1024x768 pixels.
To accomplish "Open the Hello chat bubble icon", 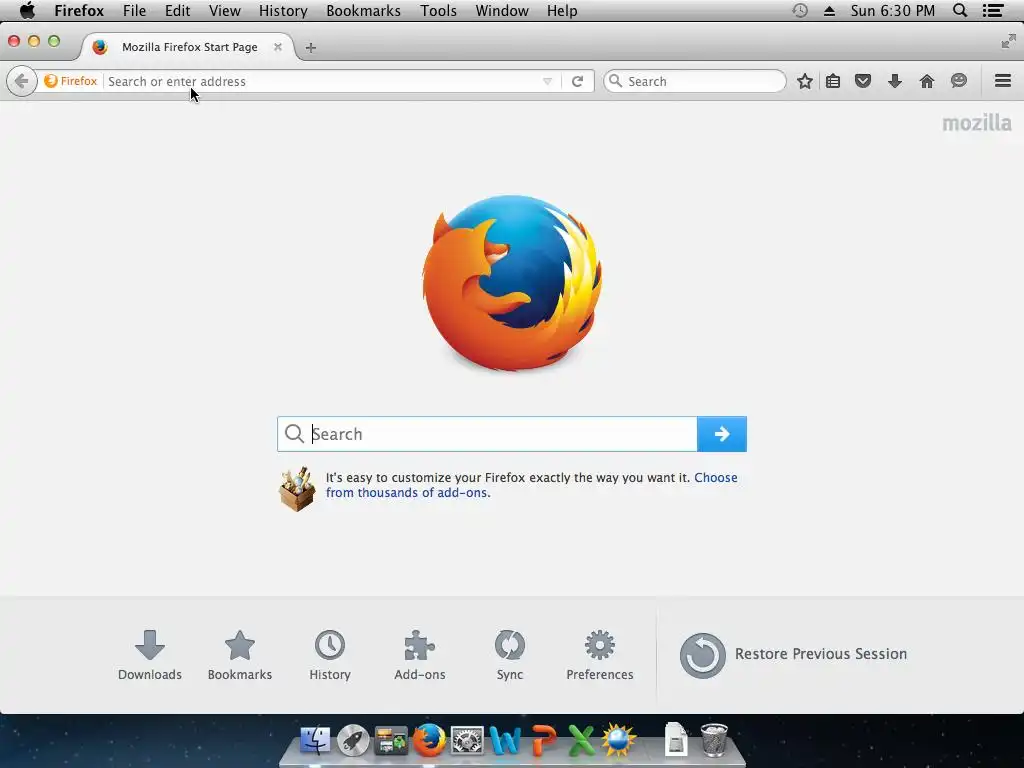I will [959, 81].
